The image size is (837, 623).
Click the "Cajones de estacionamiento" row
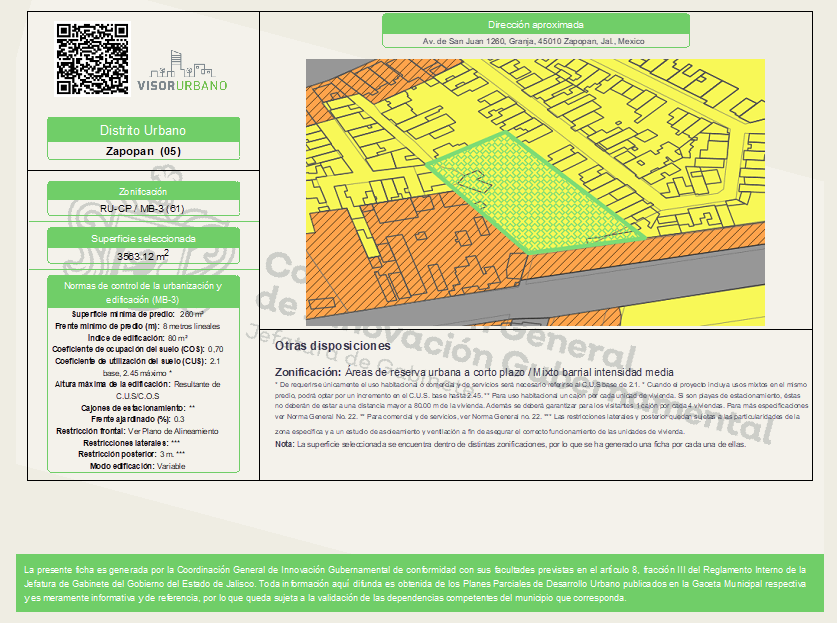(138, 408)
